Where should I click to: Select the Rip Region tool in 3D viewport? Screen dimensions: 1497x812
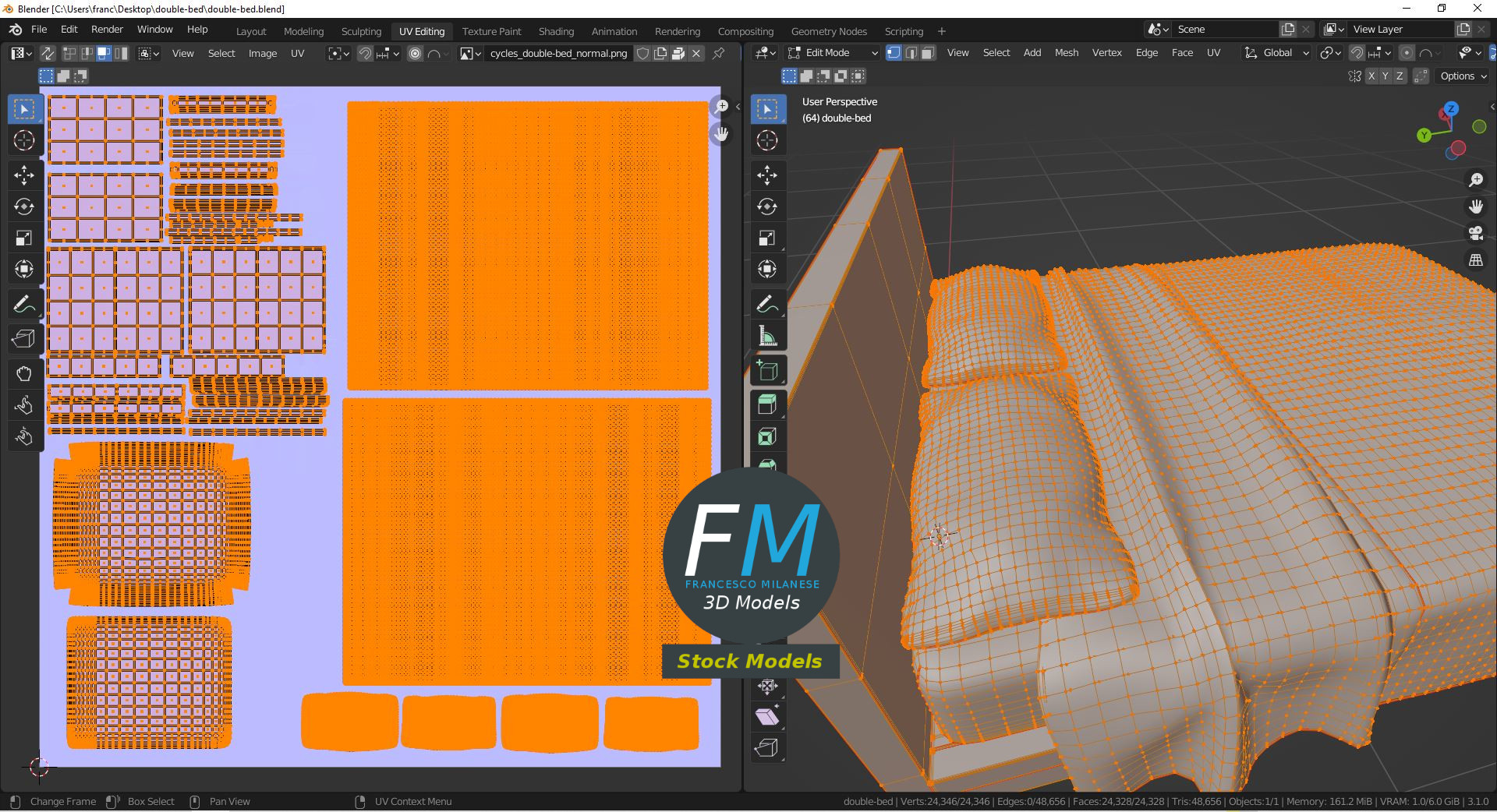[767, 748]
